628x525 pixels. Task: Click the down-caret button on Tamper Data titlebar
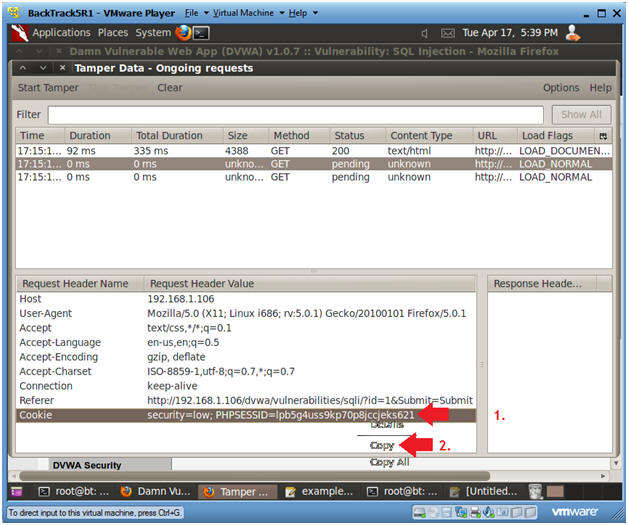point(43,68)
